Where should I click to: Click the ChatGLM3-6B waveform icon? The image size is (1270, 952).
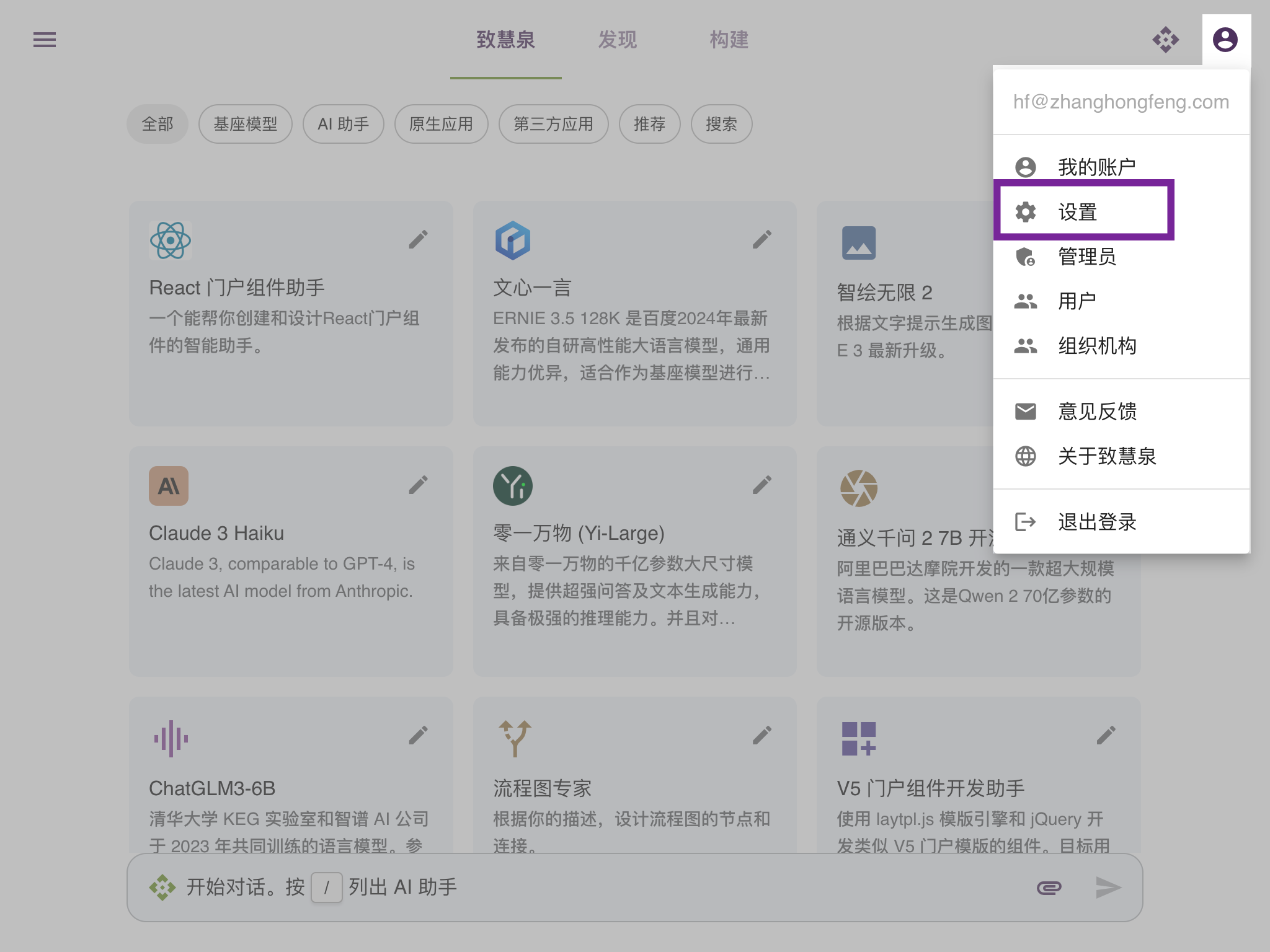click(x=171, y=739)
